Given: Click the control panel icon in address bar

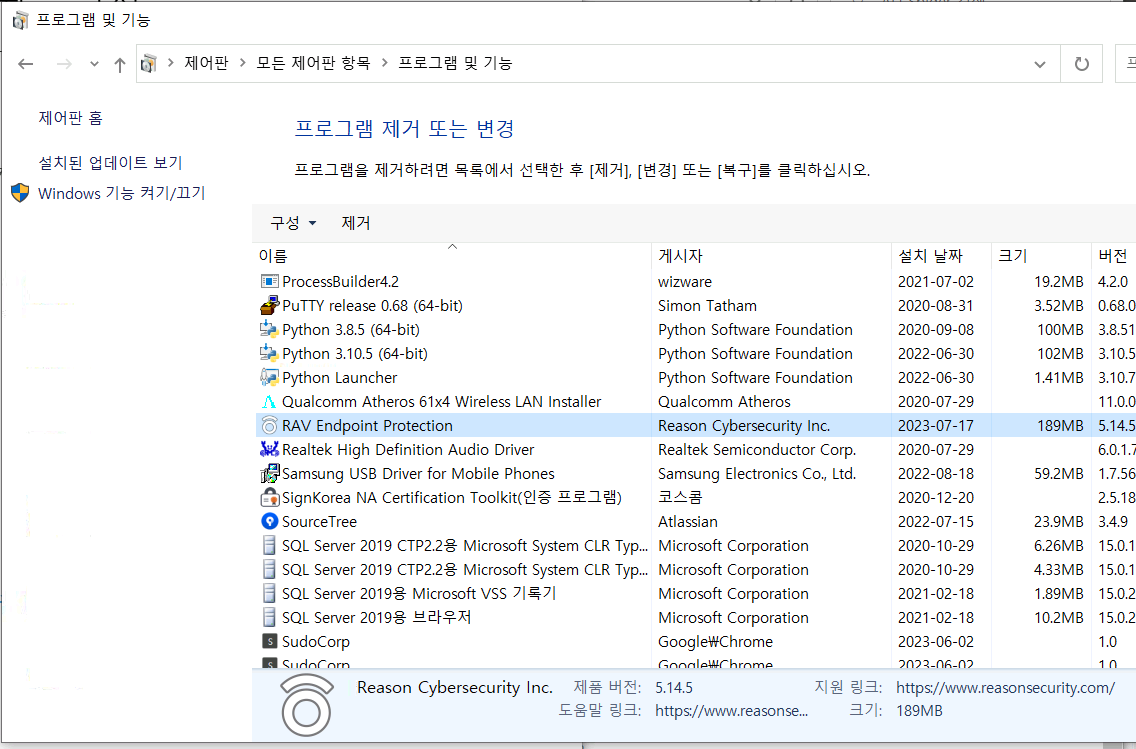Looking at the screenshot, I should (149, 64).
